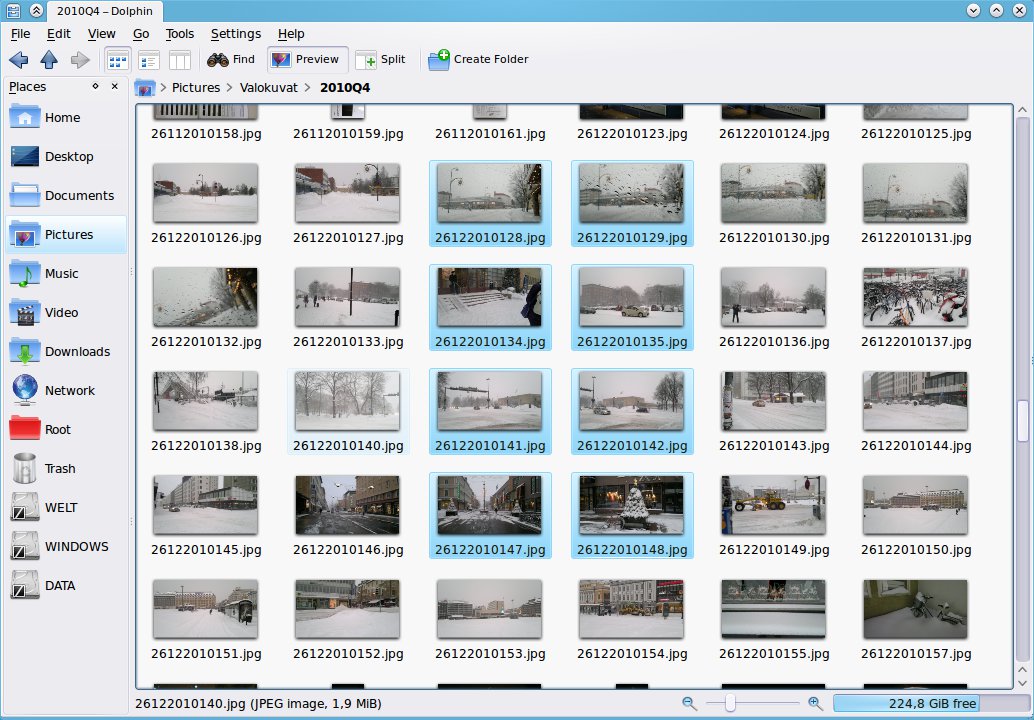Select Music in Places panel
The height and width of the screenshot is (720, 1034).
[x=66, y=274]
